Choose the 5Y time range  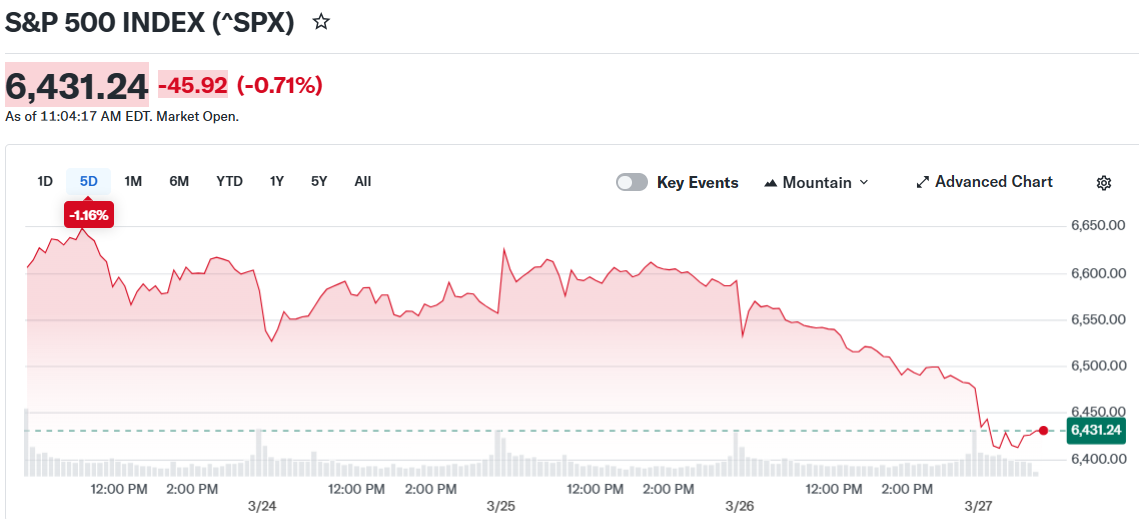click(x=319, y=181)
